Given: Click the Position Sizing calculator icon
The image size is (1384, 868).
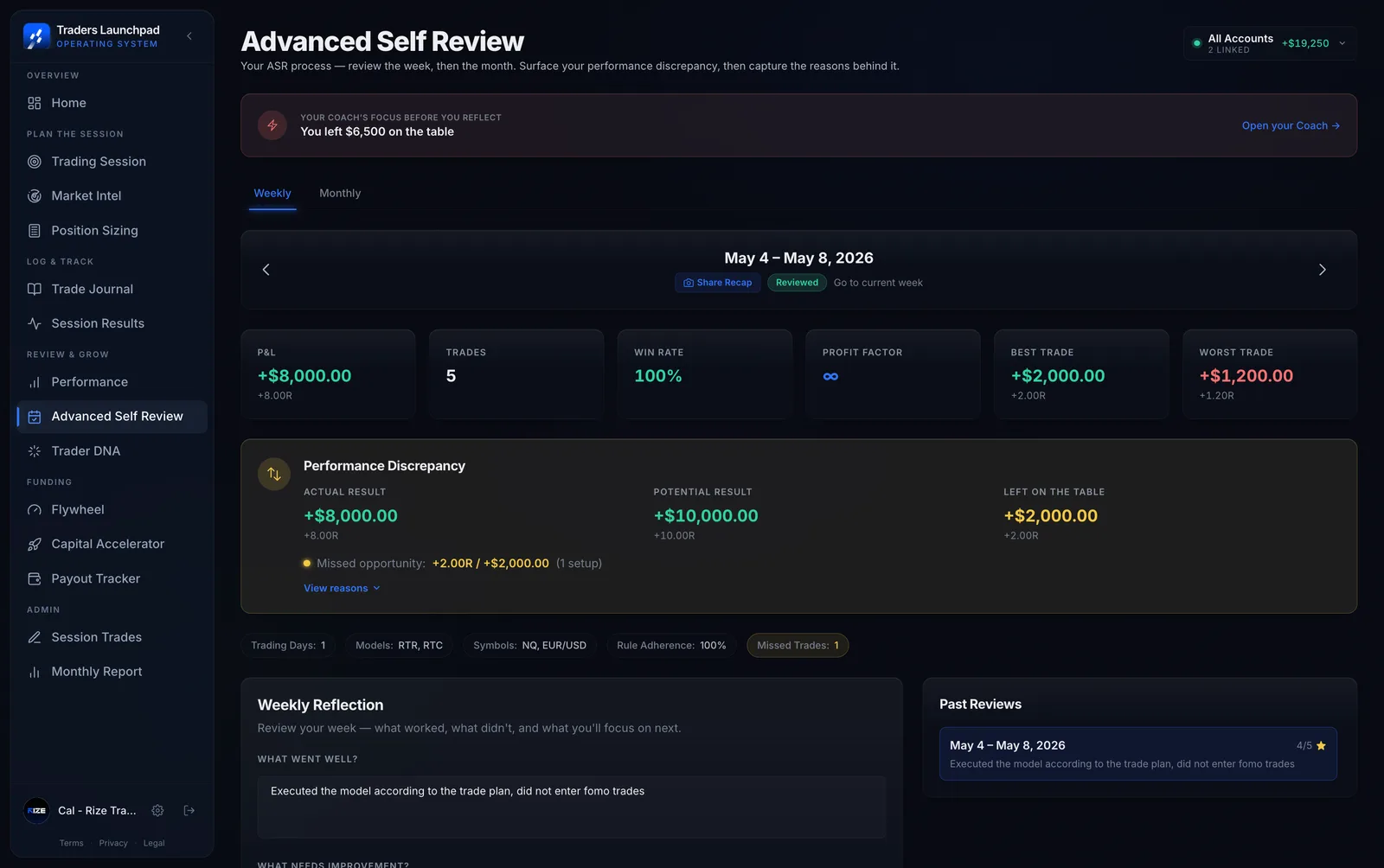Looking at the screenshot, I should pos(35,231).
